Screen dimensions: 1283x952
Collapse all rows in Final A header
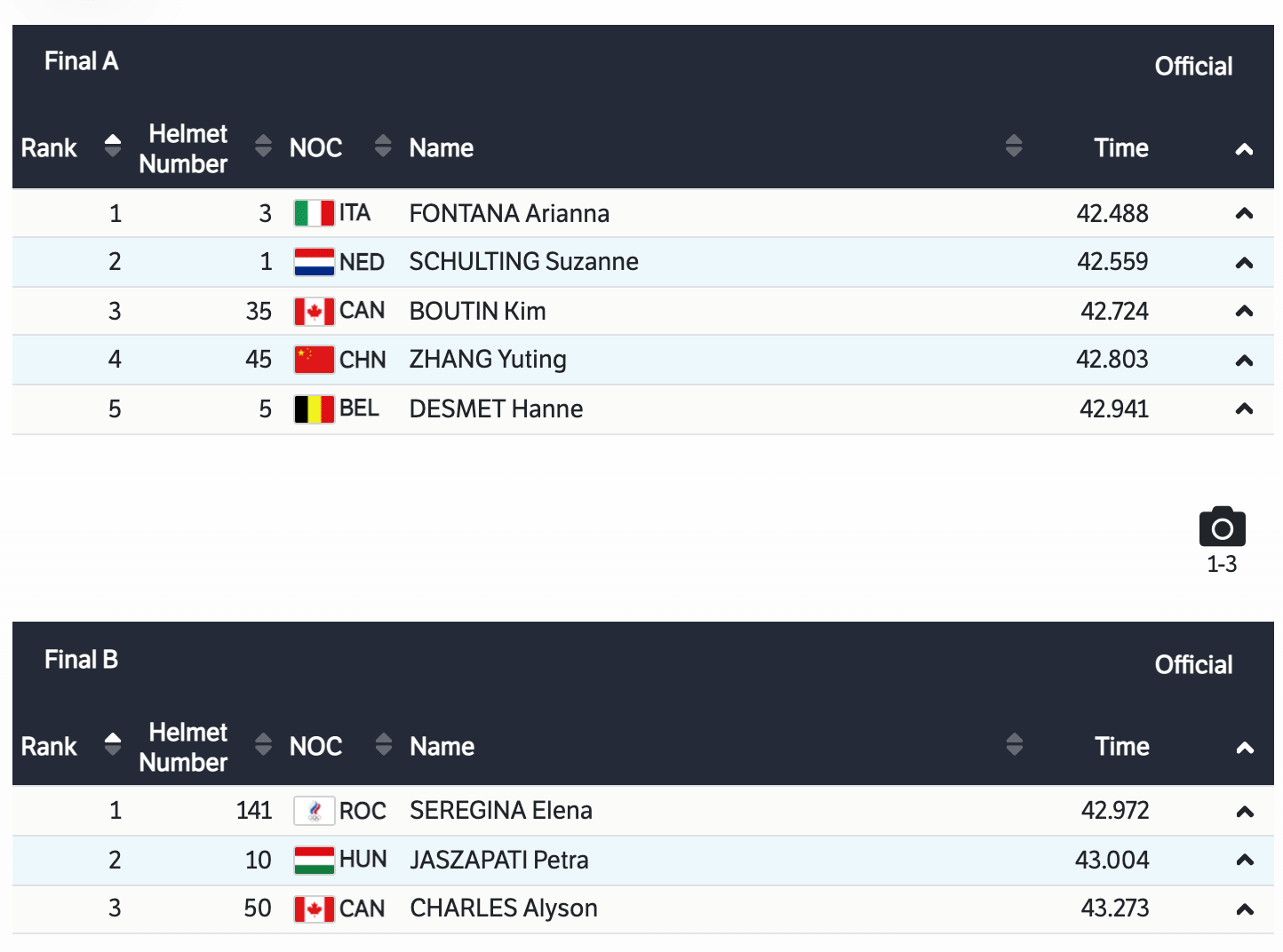point(1244,149)
